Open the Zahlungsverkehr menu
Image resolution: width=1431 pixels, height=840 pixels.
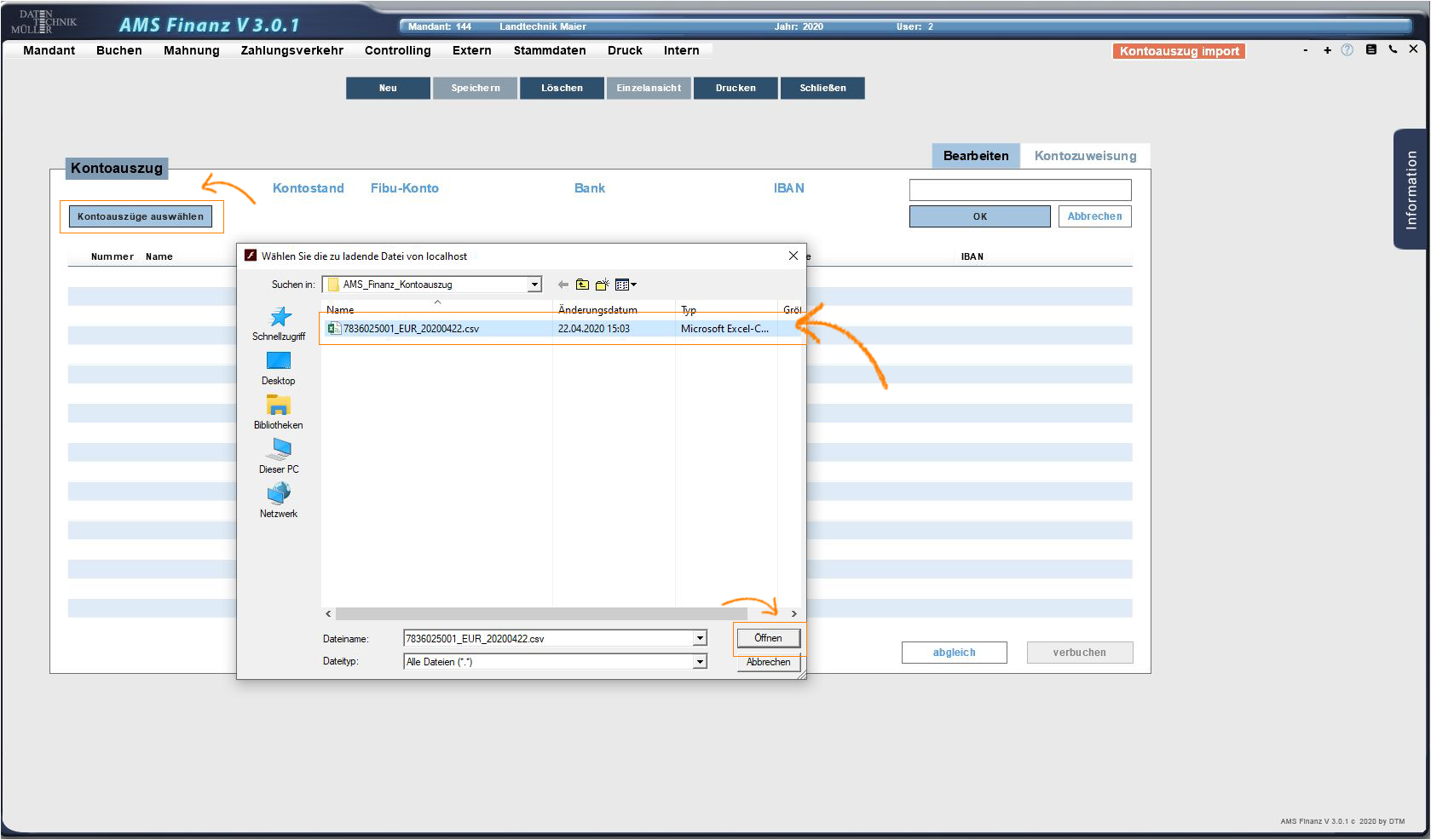291,50
